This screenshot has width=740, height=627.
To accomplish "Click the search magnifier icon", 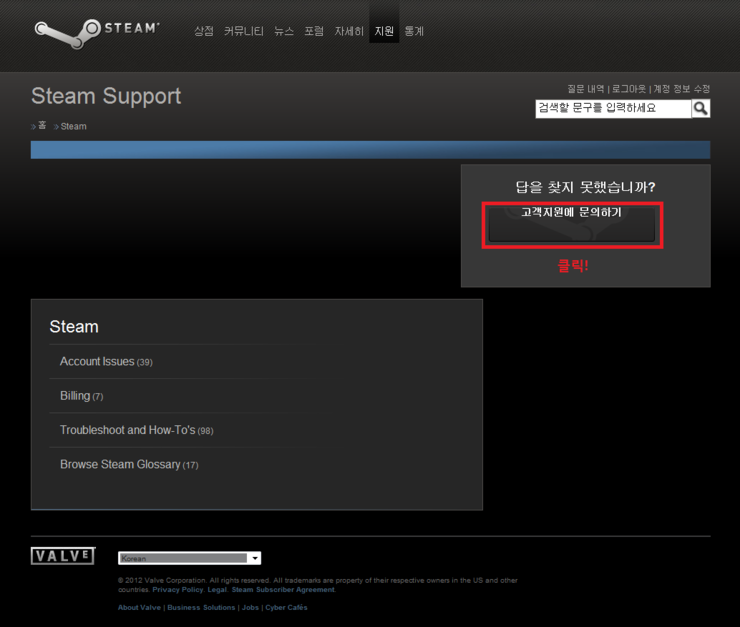I will coord(701,109).
